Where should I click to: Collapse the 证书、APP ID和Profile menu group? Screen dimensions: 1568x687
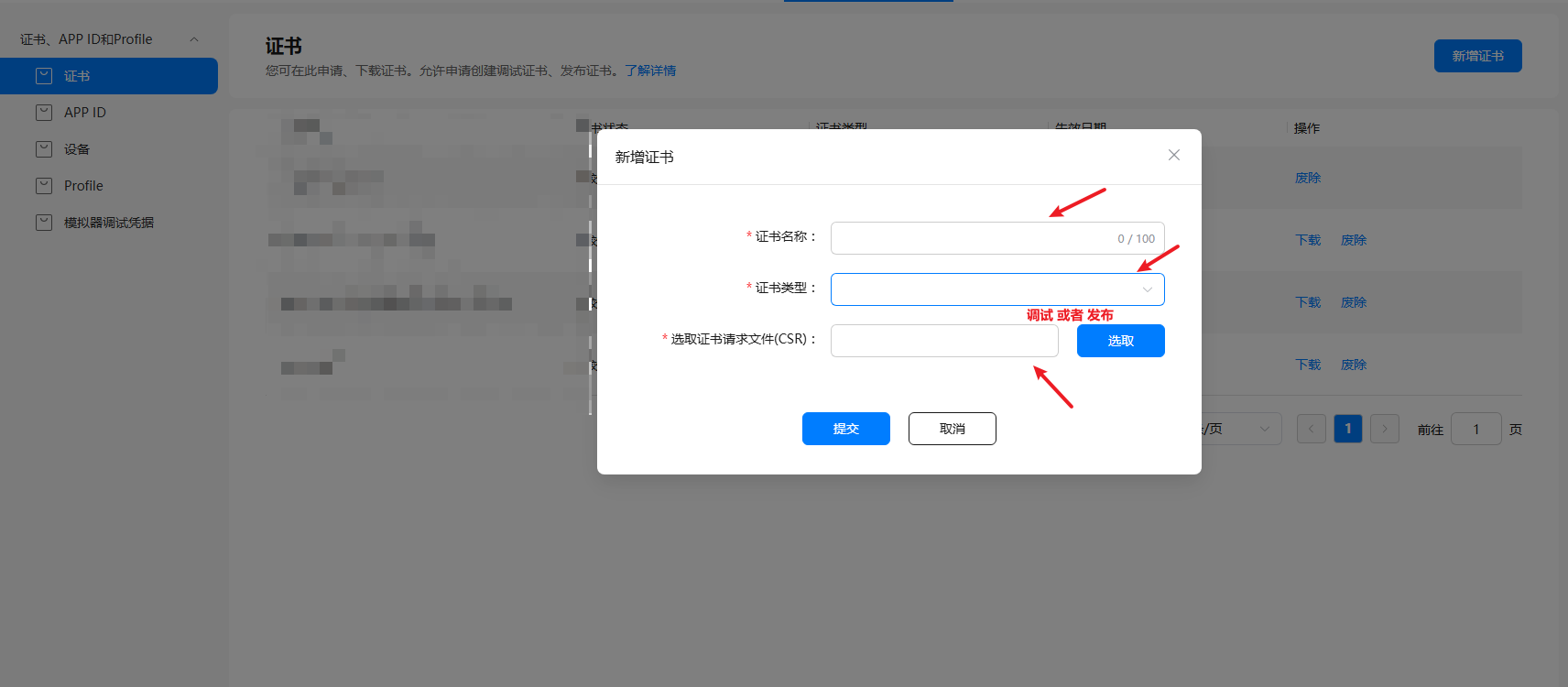tap(194, 39)
